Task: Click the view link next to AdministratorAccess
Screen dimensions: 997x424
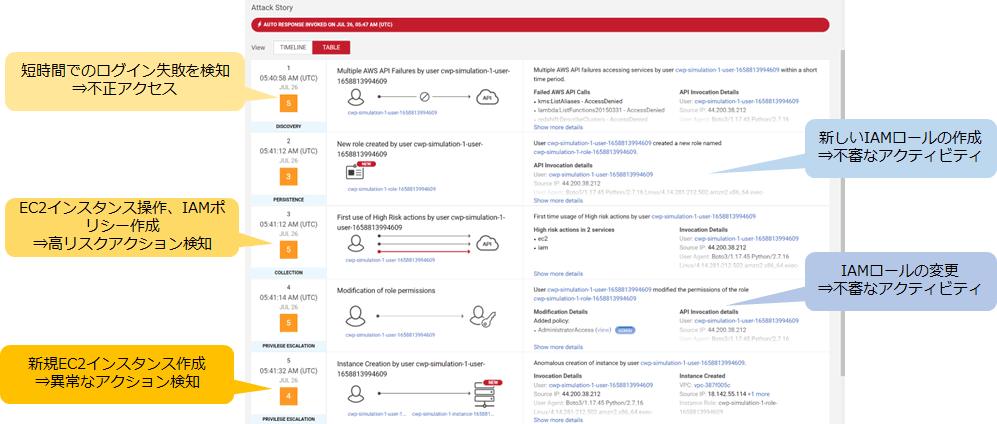Action: 603,331
